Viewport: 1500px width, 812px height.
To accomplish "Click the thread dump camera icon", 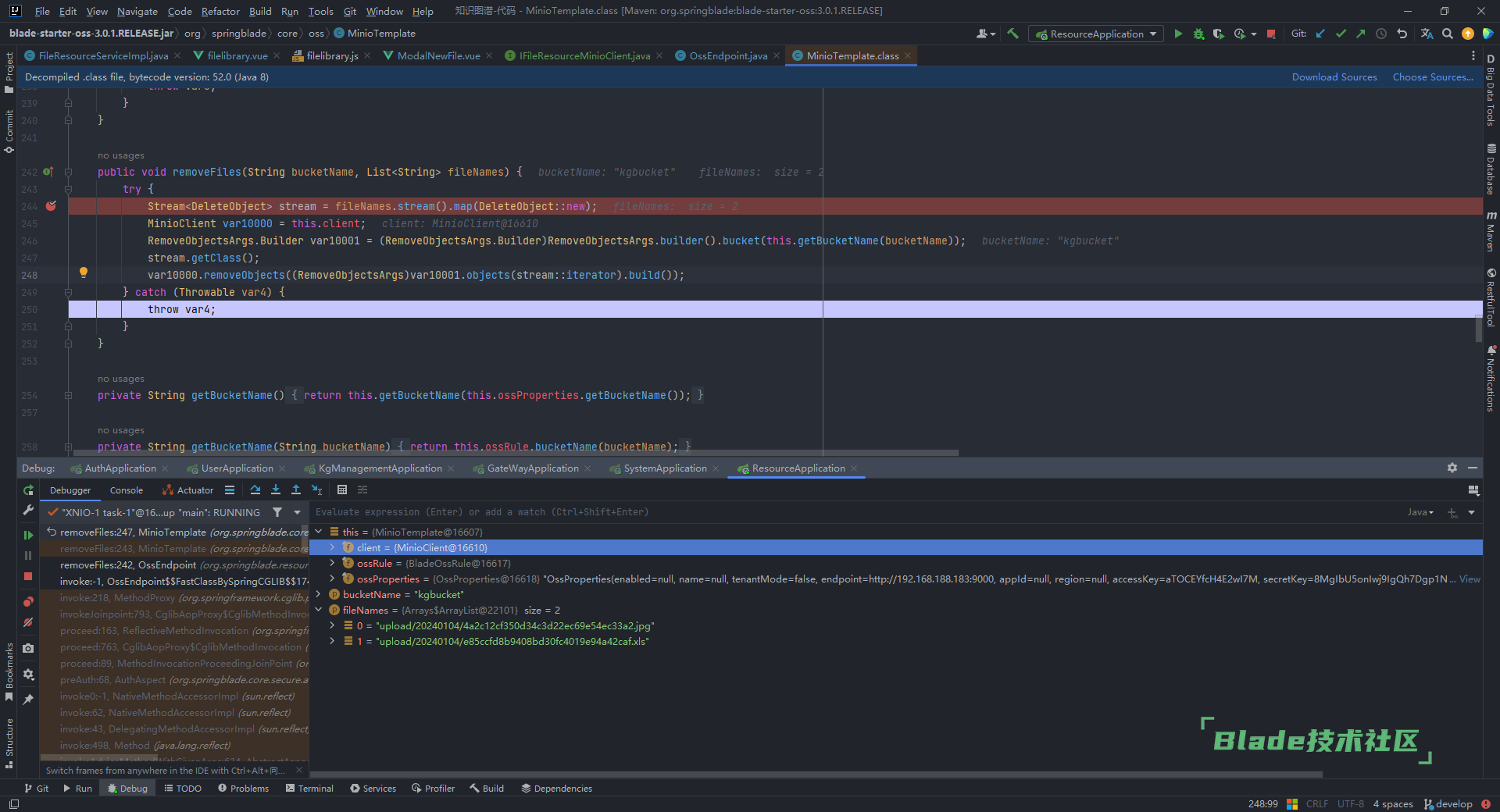I will coord(28,648).
